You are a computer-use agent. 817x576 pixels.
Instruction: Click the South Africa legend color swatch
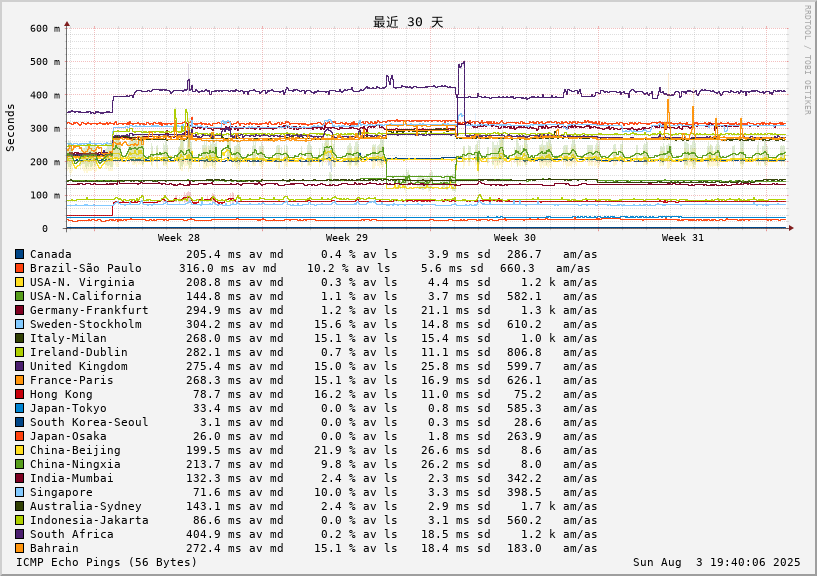(x=19, y=534)
